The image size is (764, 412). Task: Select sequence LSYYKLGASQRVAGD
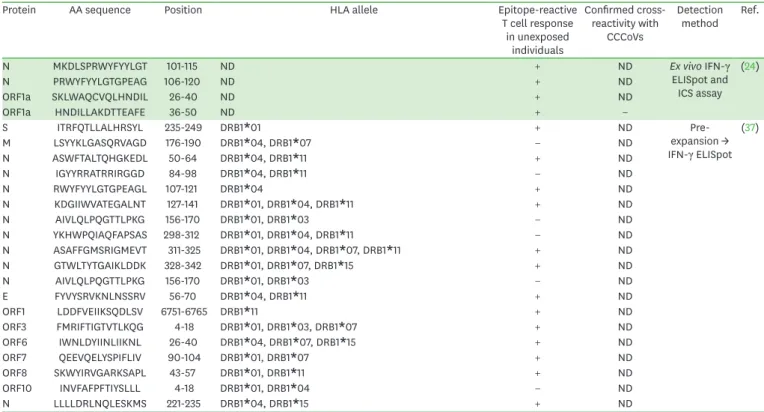point(100,143)
